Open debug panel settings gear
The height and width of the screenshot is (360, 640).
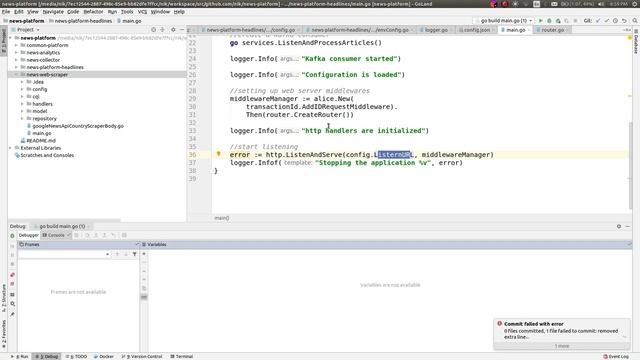[x=619, y=226]
